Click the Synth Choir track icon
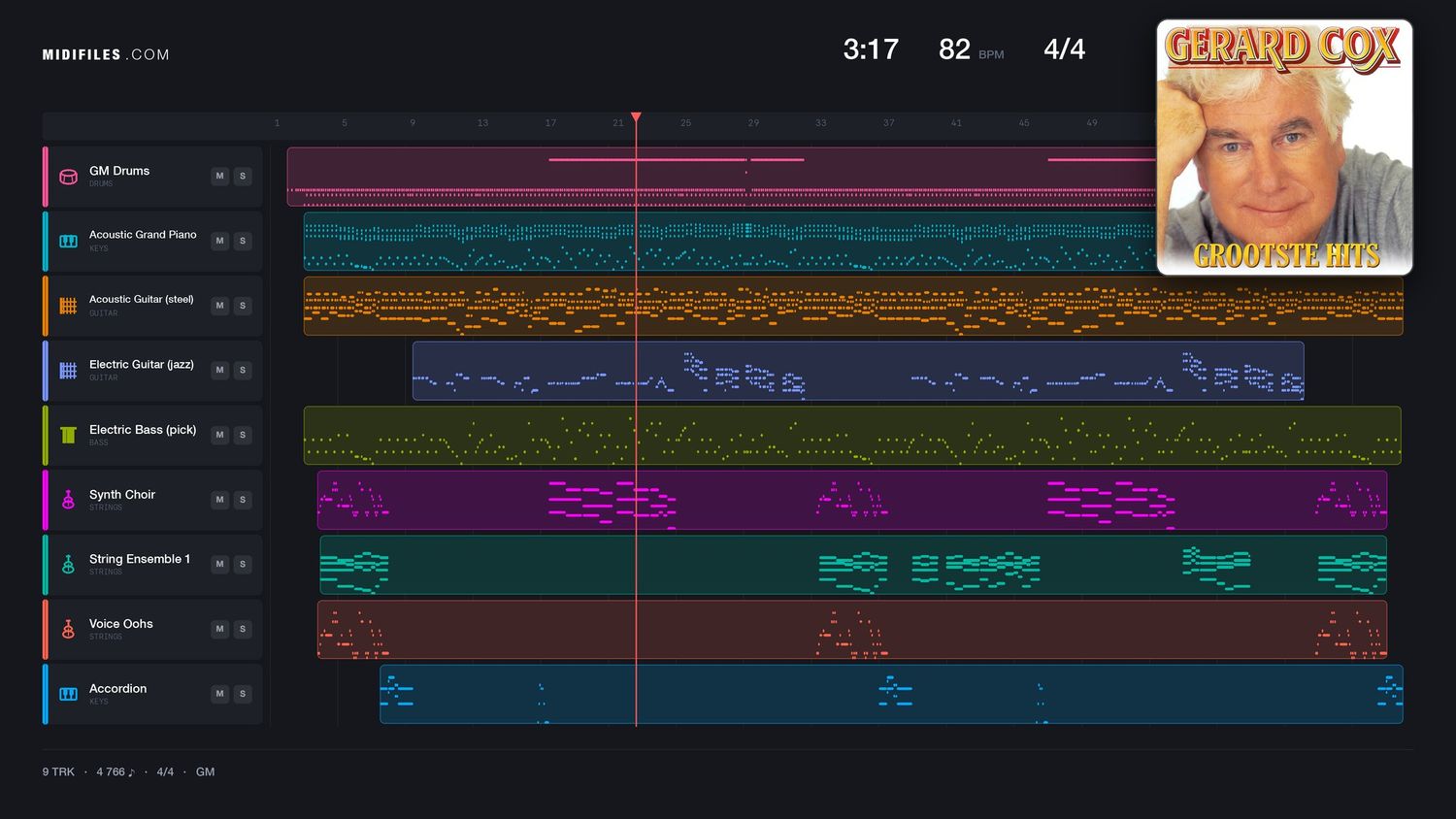The image size is (1456, 819). [x=68, y=500]
